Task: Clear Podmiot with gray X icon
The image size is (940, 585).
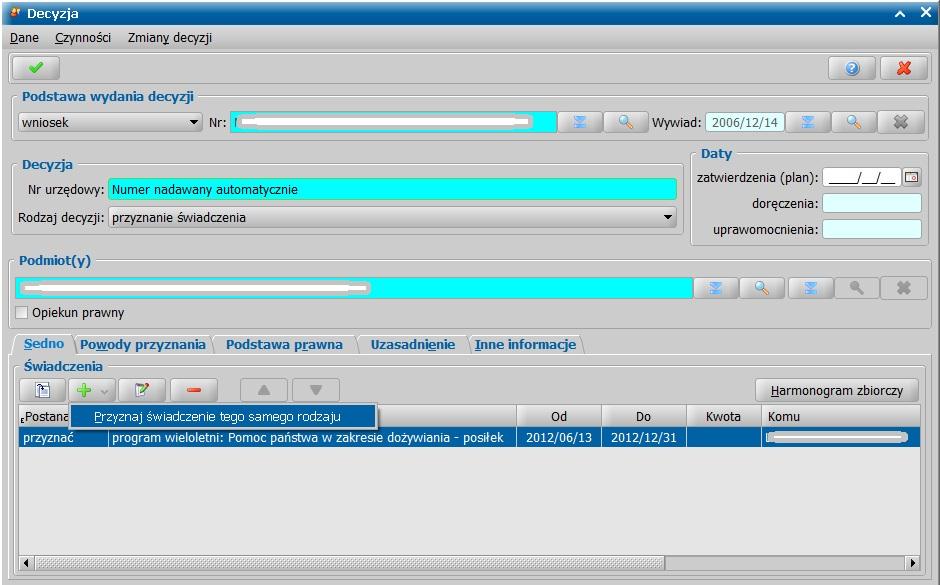Action: pos(903,288)
